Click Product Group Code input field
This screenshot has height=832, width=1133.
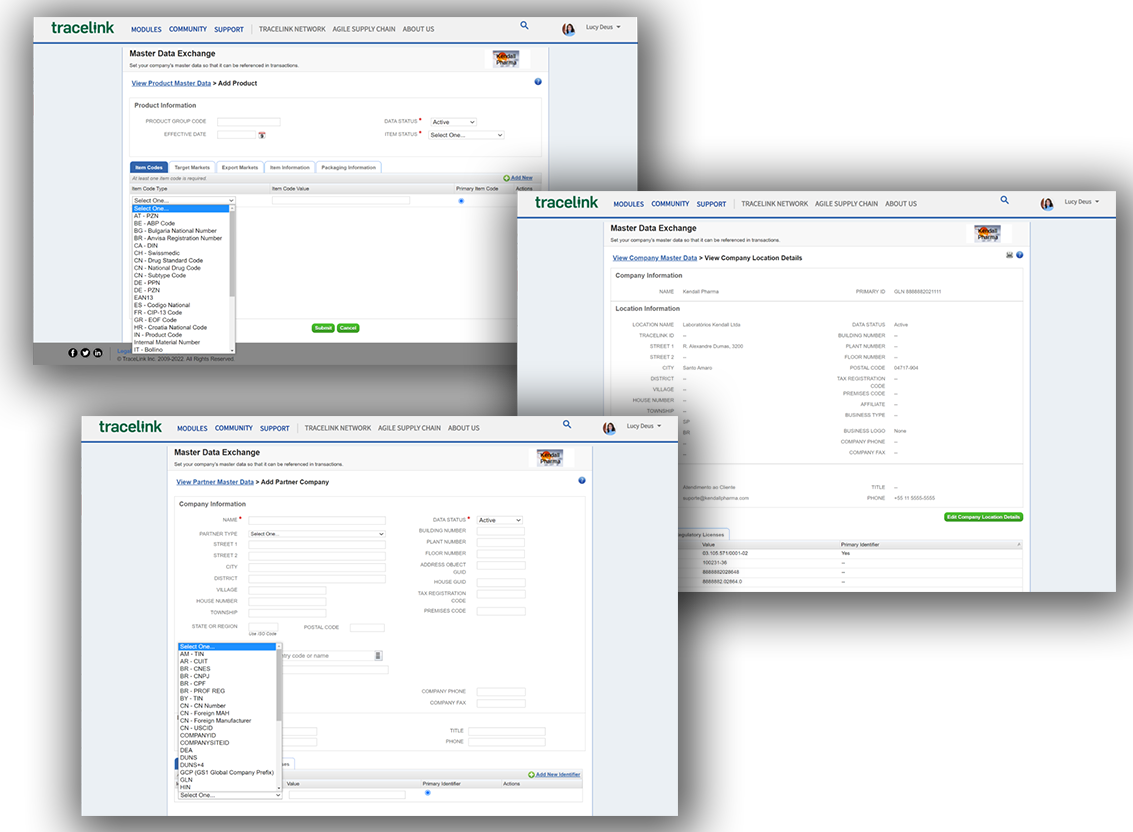point(249,122)
